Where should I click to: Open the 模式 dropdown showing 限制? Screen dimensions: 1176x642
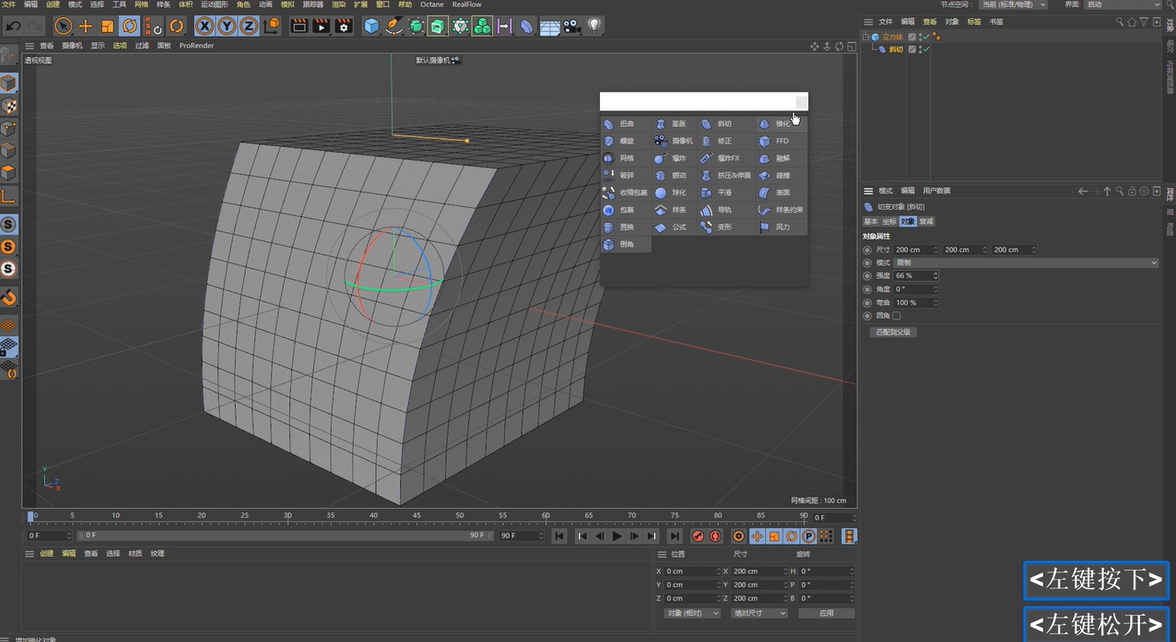coord(1026,263)
